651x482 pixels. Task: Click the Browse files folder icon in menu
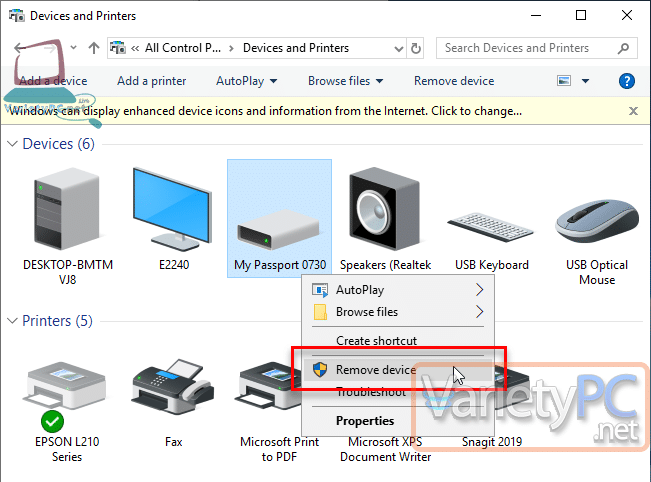point(320,312)
